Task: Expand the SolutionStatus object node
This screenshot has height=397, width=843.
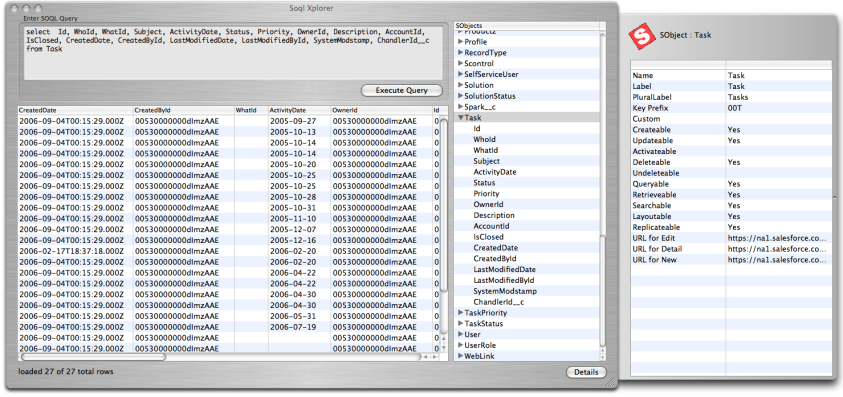Action: pos(460,96)
